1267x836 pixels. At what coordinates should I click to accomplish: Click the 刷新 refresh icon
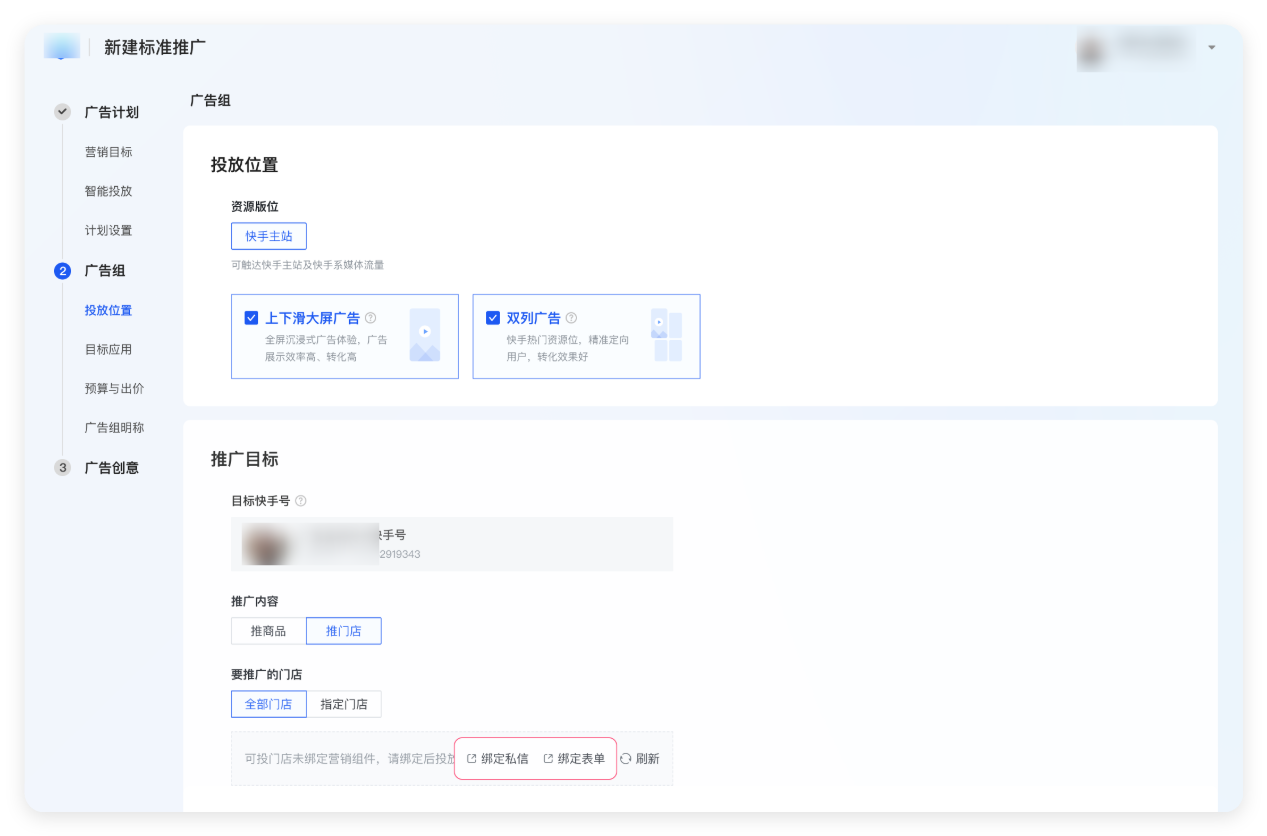click(x=626, y=758)
